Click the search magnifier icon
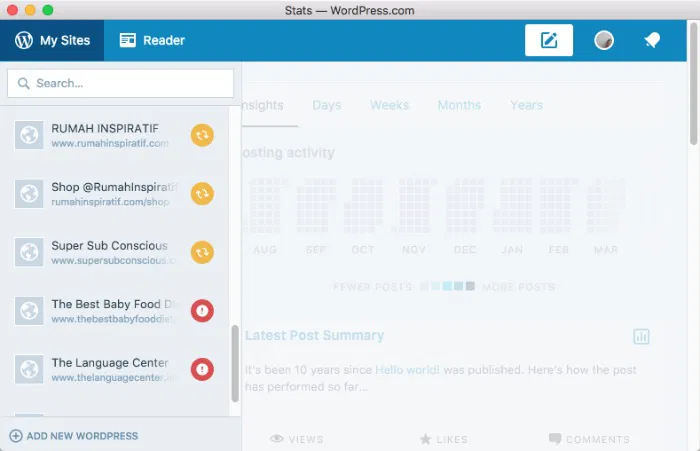The width and height of the screenshot is (700, 451). click(23, 83)
